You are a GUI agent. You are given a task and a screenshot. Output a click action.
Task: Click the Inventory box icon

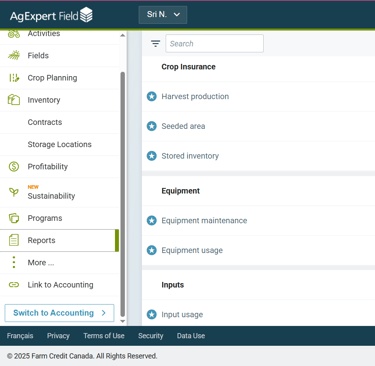pos(14,100)
